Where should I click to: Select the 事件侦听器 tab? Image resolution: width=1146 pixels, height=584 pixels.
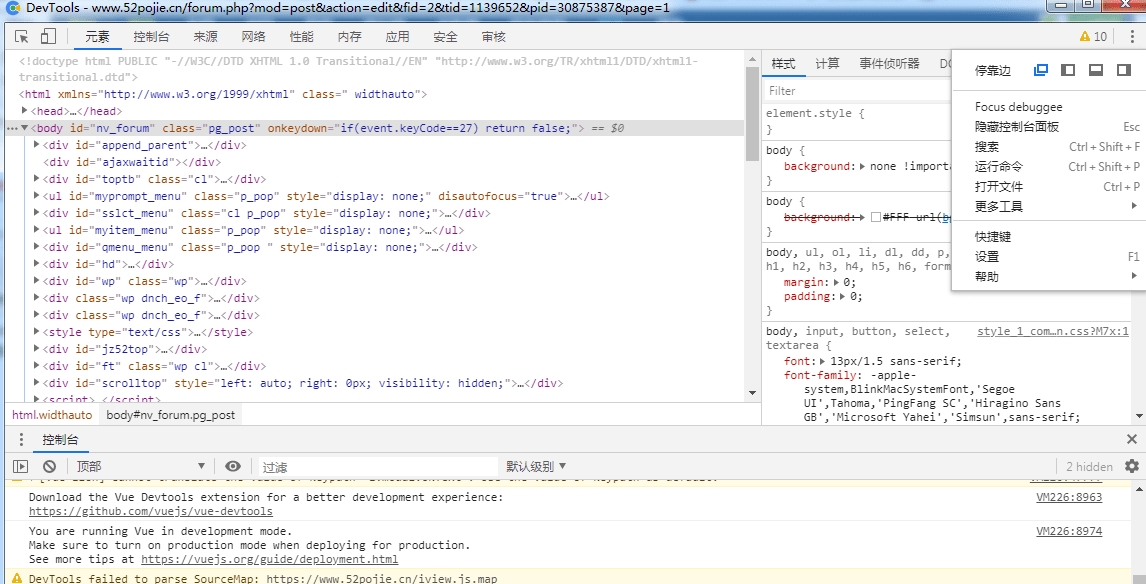coord(889,64)
